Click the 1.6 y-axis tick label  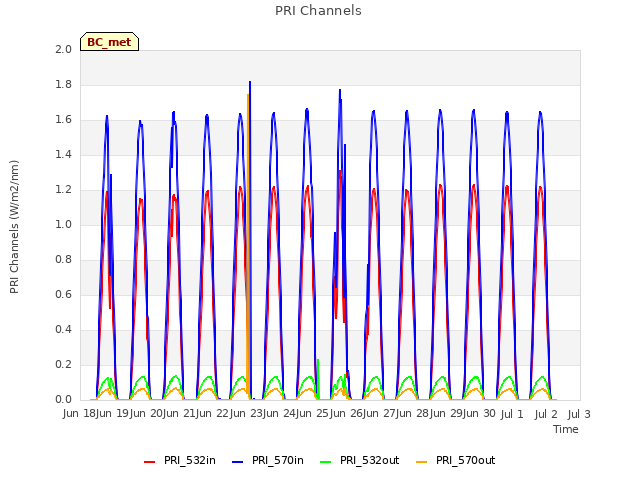point(64,120)
